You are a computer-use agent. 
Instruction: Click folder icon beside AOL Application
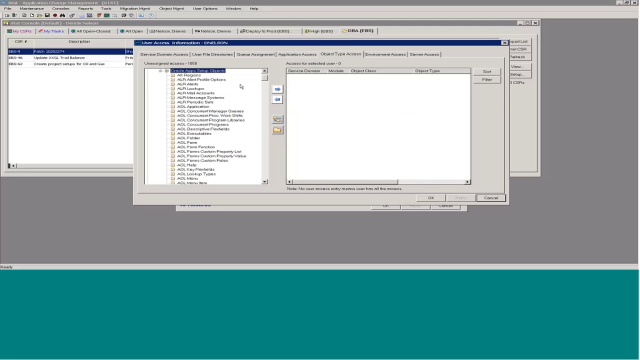click(x=173, y=107)
